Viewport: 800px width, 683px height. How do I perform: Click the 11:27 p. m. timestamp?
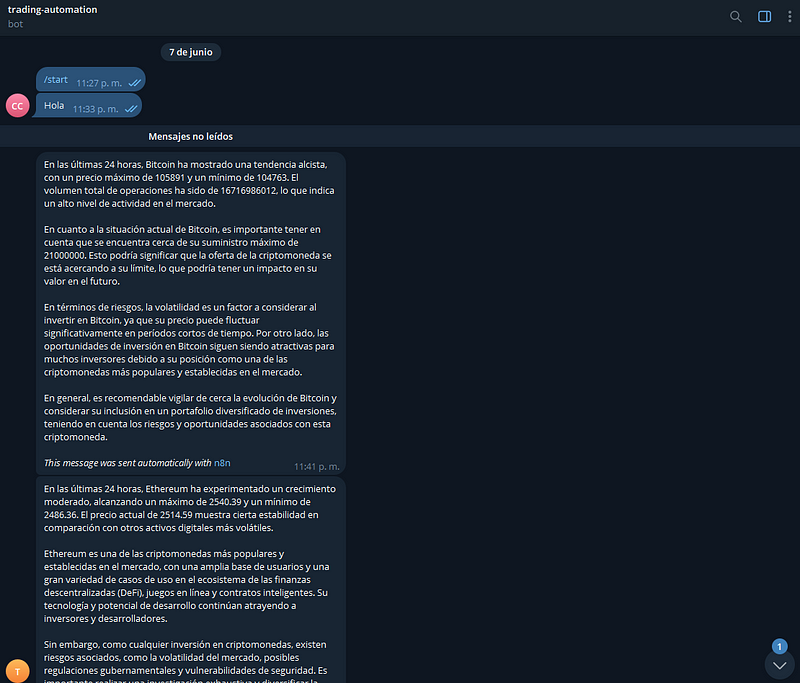(x=99, y=83)
